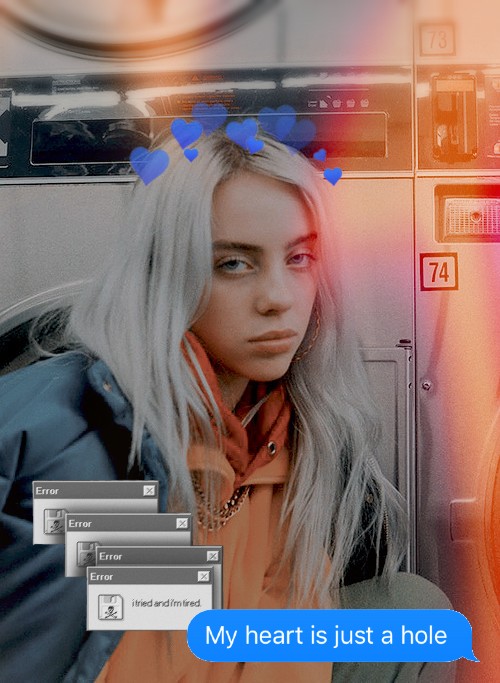Close the third Error window
The height and width of the screenshot is (683, 500).
click(x=213, y=556)
